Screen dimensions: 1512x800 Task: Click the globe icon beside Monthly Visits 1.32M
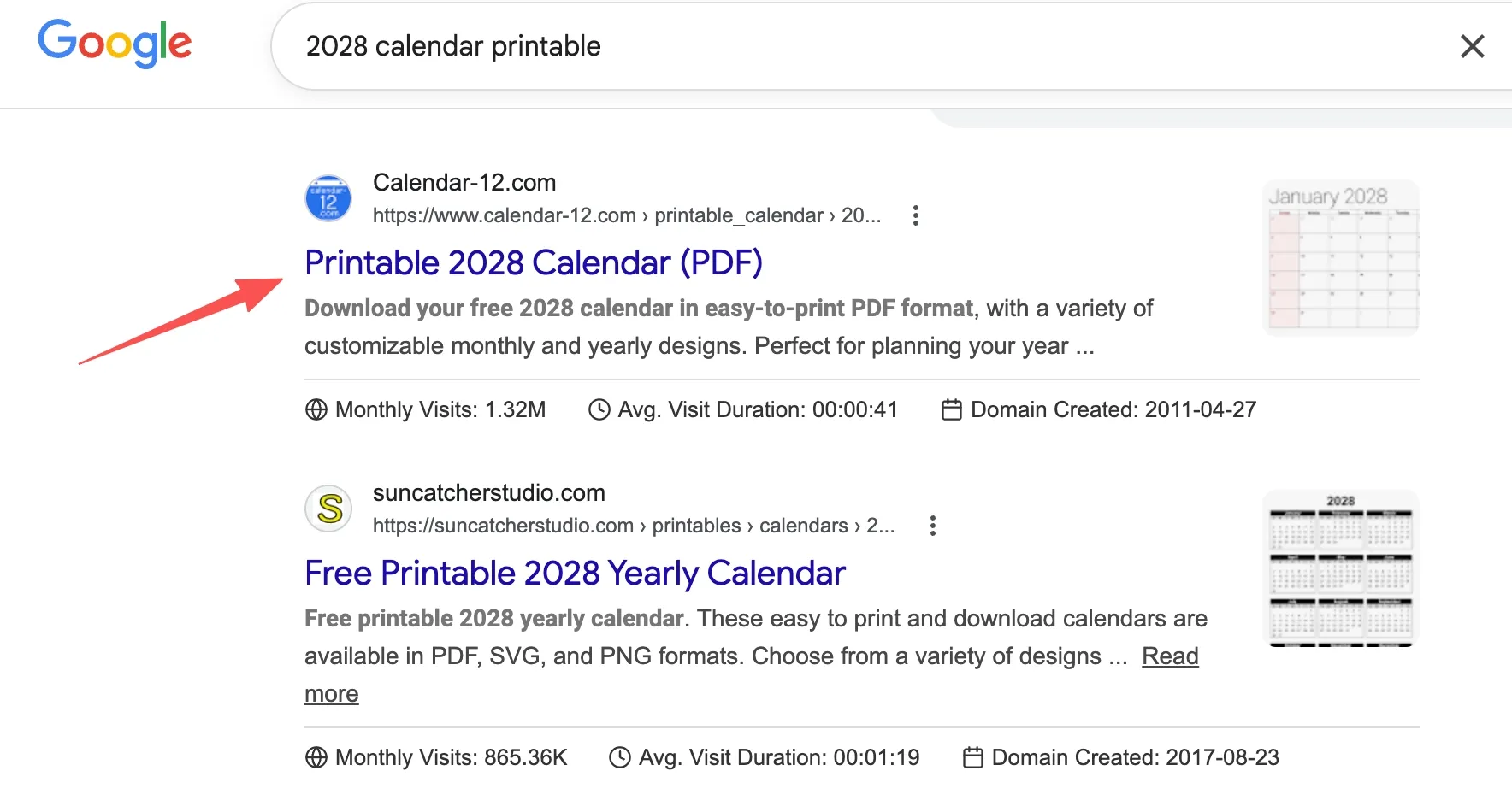point(316,409)
